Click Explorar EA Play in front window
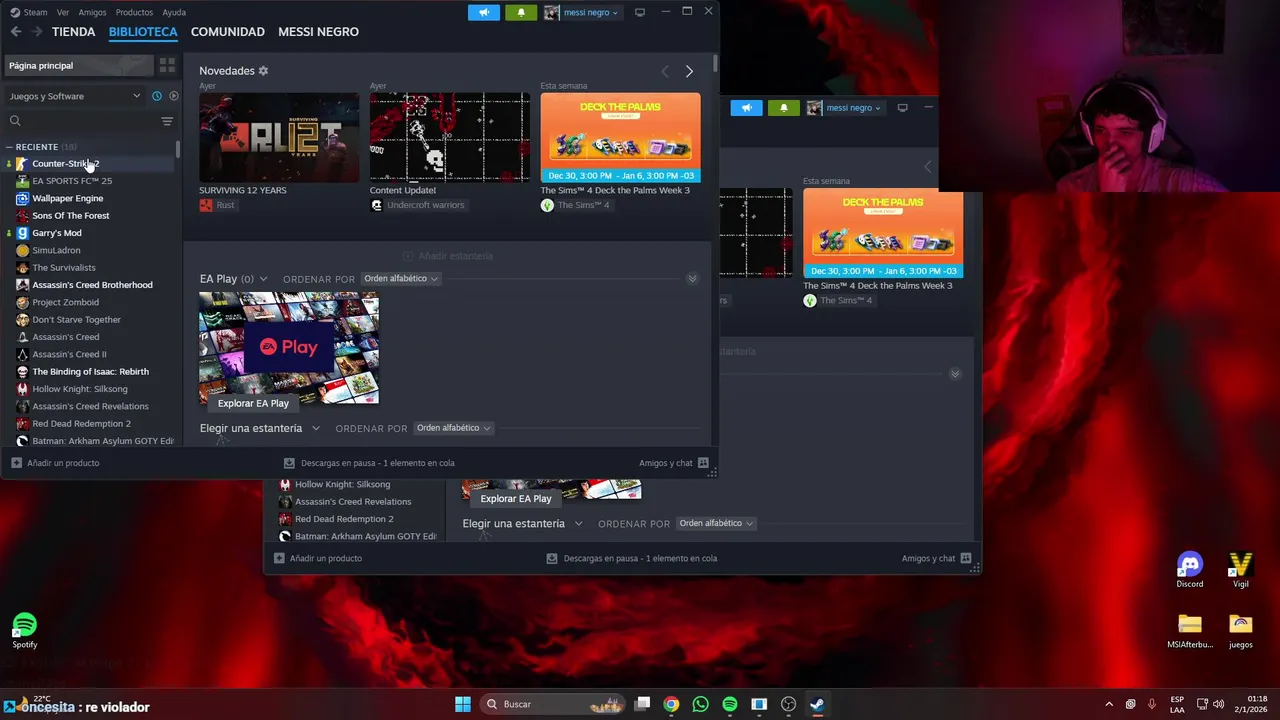The width and height of the screenshot is (1280, 720). 253,403
